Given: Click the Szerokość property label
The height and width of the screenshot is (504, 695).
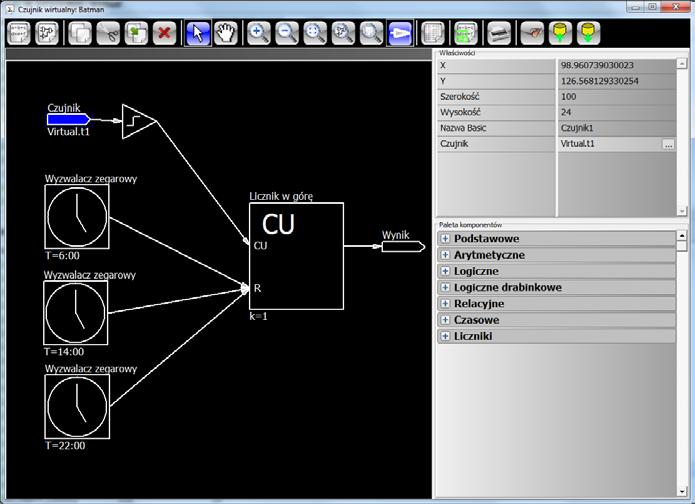Looking at the screenshot, I should [x=460, y=97].
